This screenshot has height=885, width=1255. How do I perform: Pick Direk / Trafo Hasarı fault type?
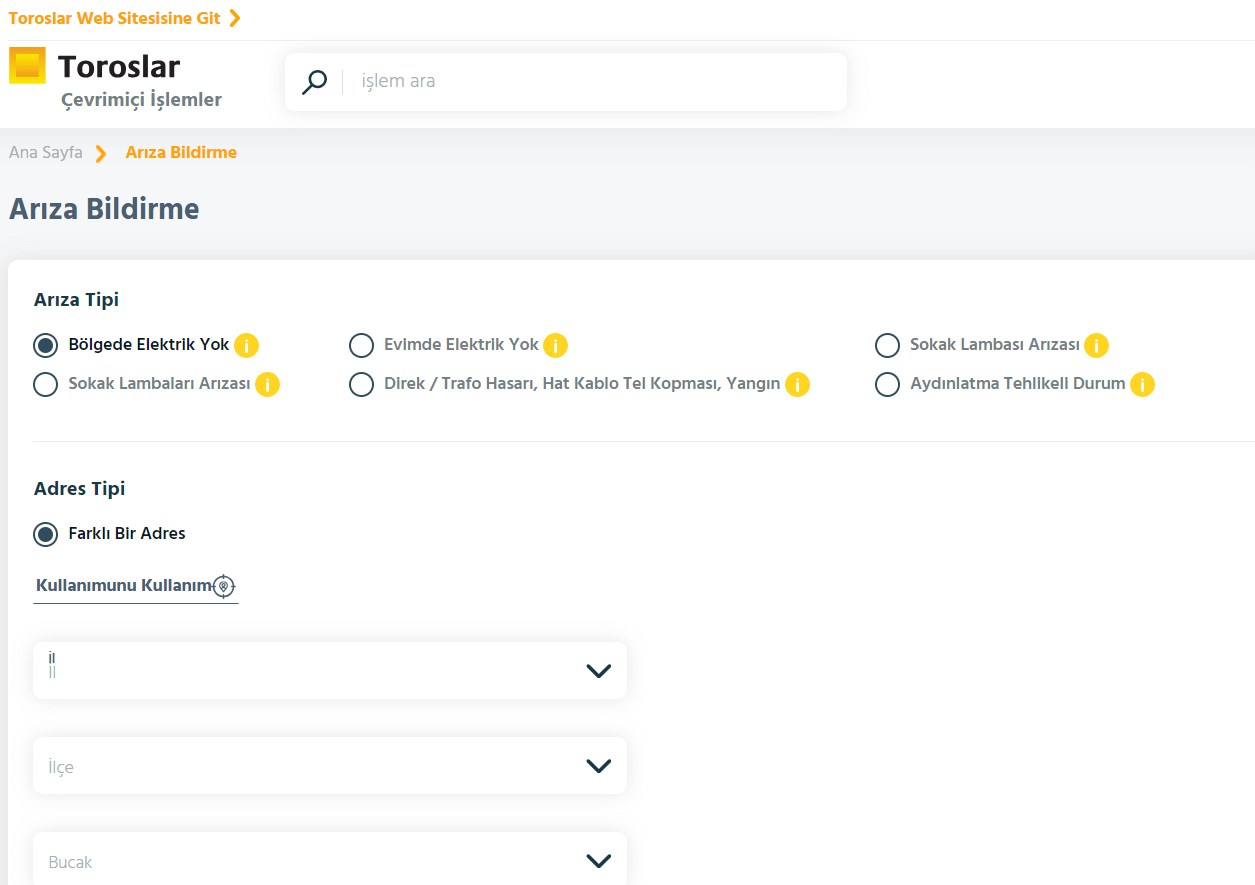[x=361, y=385]
